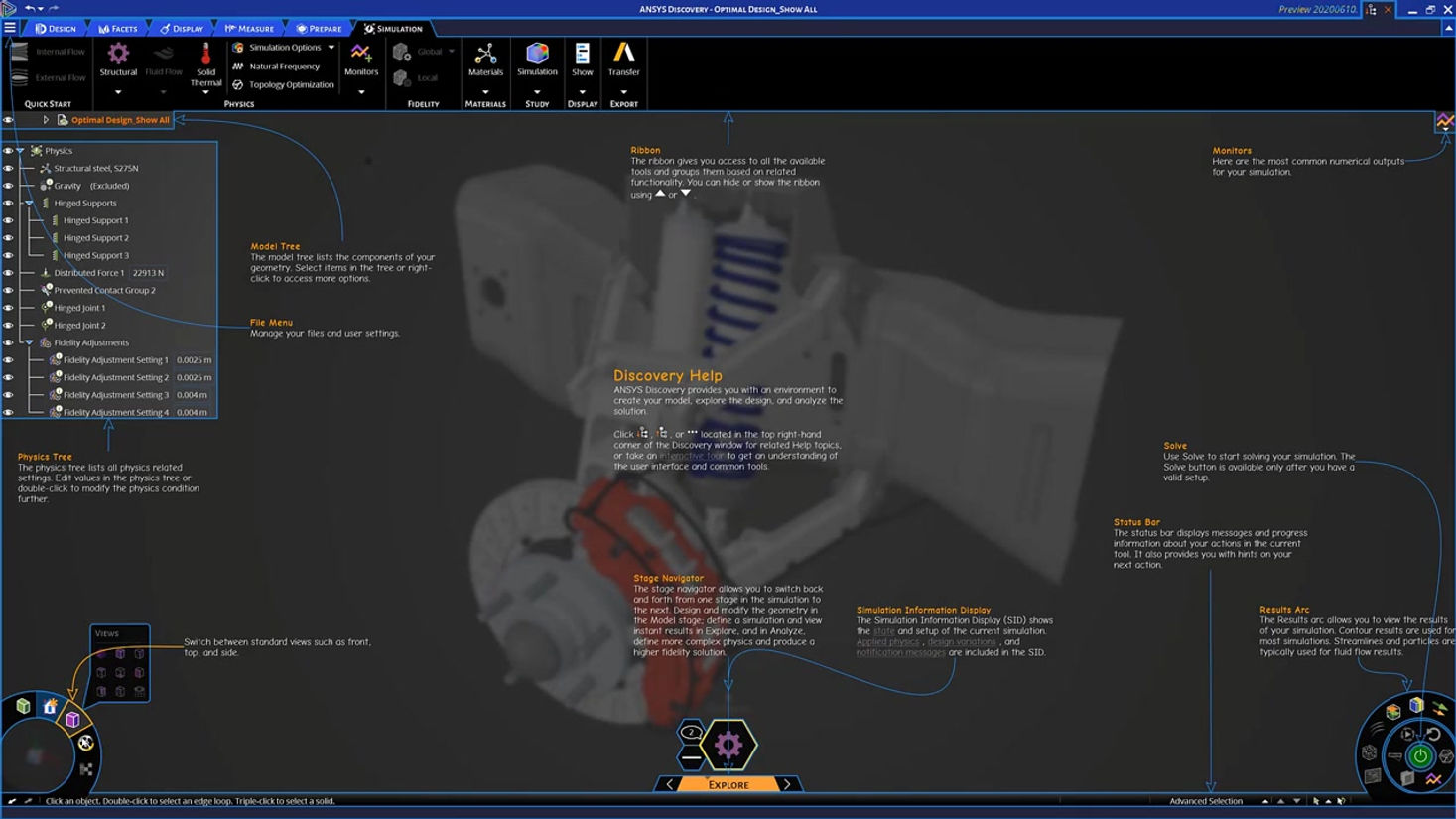Open the Display tab
Screen dimensions: 1456x819
coord(182,29)
